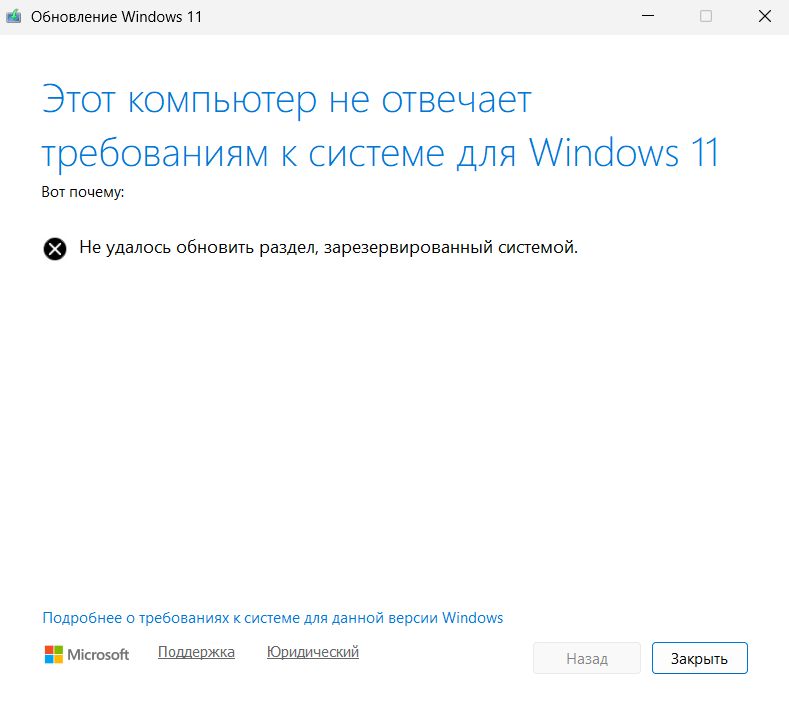Select text 'Не удалось обновить раздел, зарезервированный системой.'
789x703 pixels.
[x=329, y=248]
